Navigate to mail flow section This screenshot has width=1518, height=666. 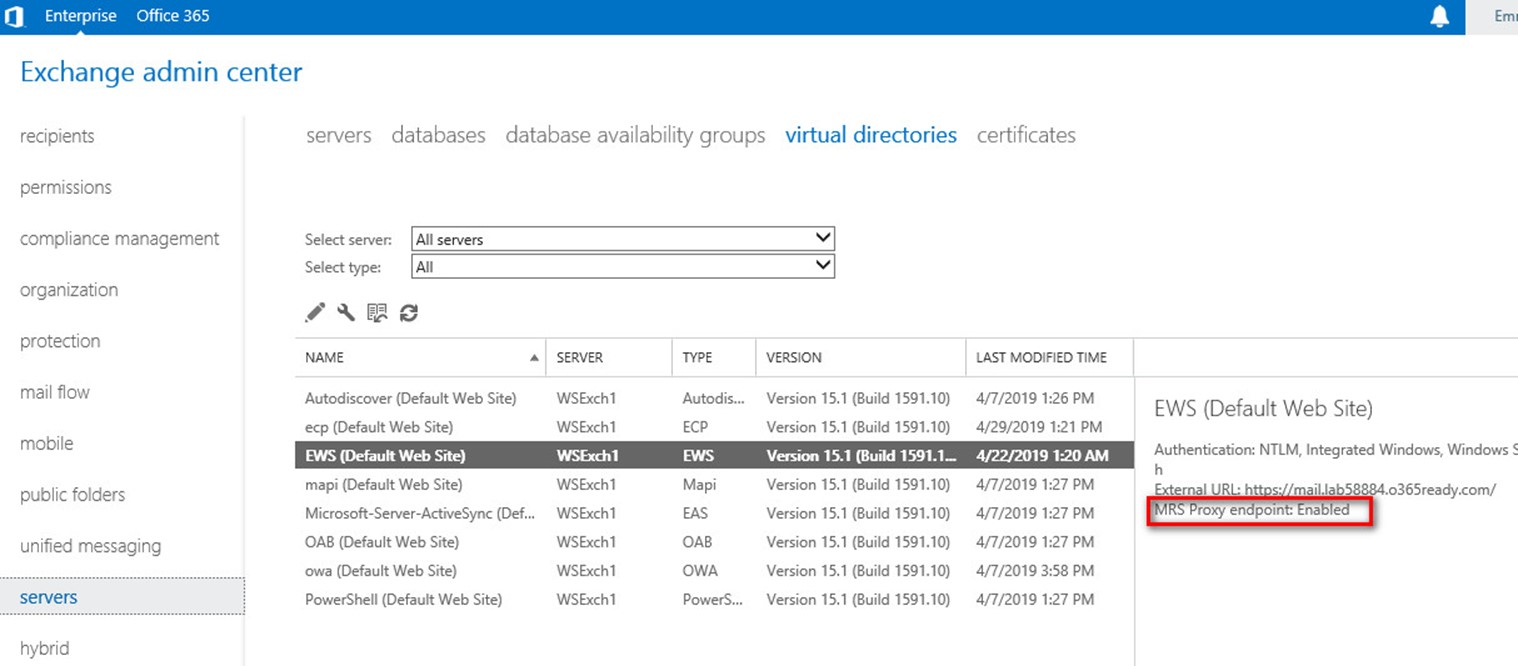coord(55,392)
